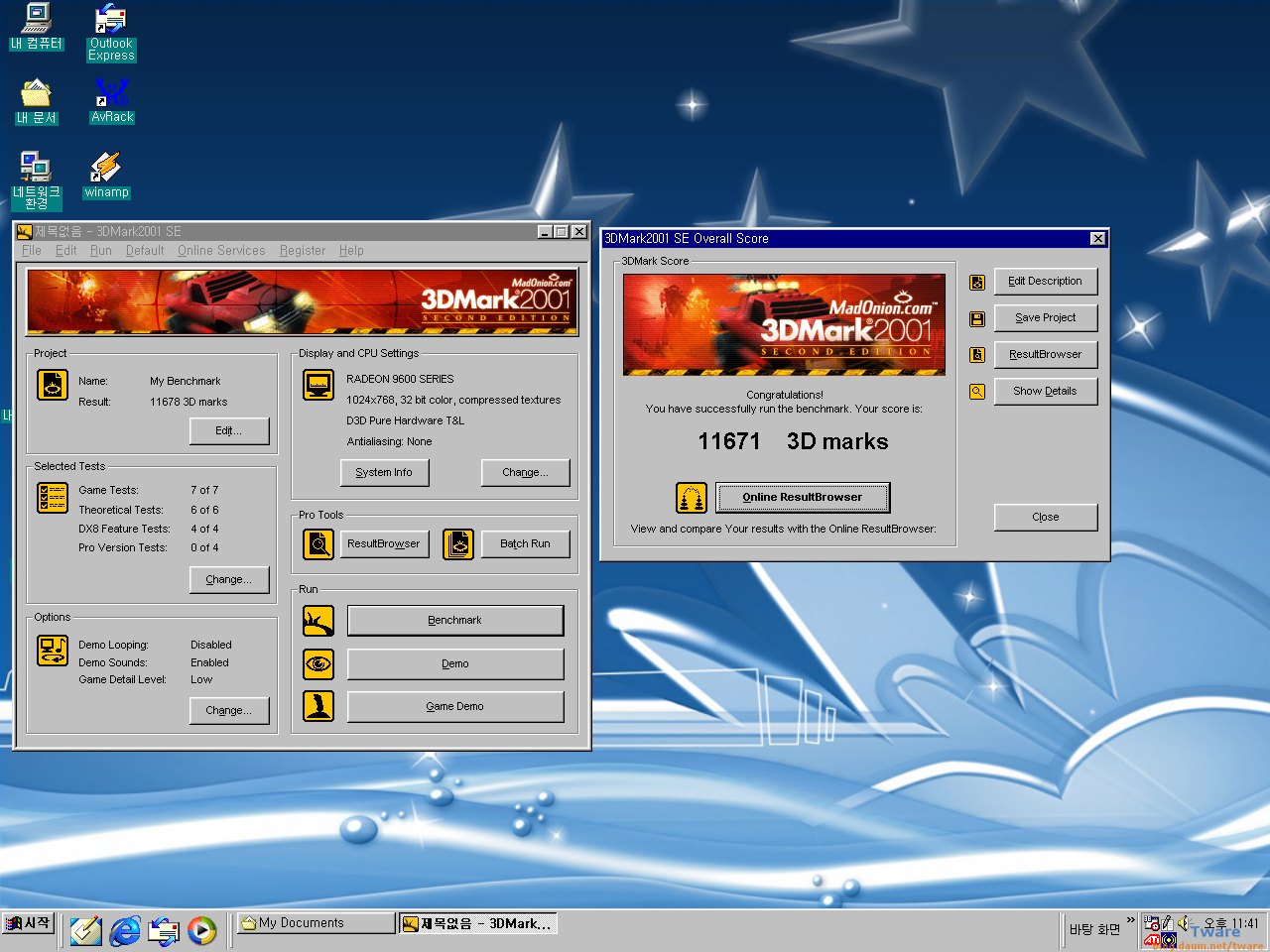The image size is (1270, 952).
Task: Click the 11678 3D marks result text
Action: pos(189,403)
